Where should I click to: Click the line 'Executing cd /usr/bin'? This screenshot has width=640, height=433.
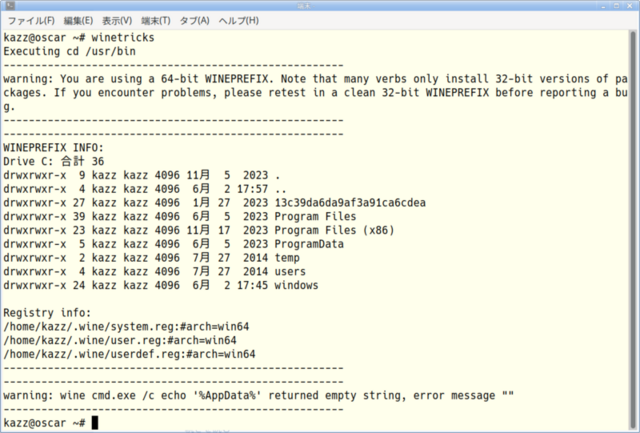pyautogui.click(x=69, y=51)
